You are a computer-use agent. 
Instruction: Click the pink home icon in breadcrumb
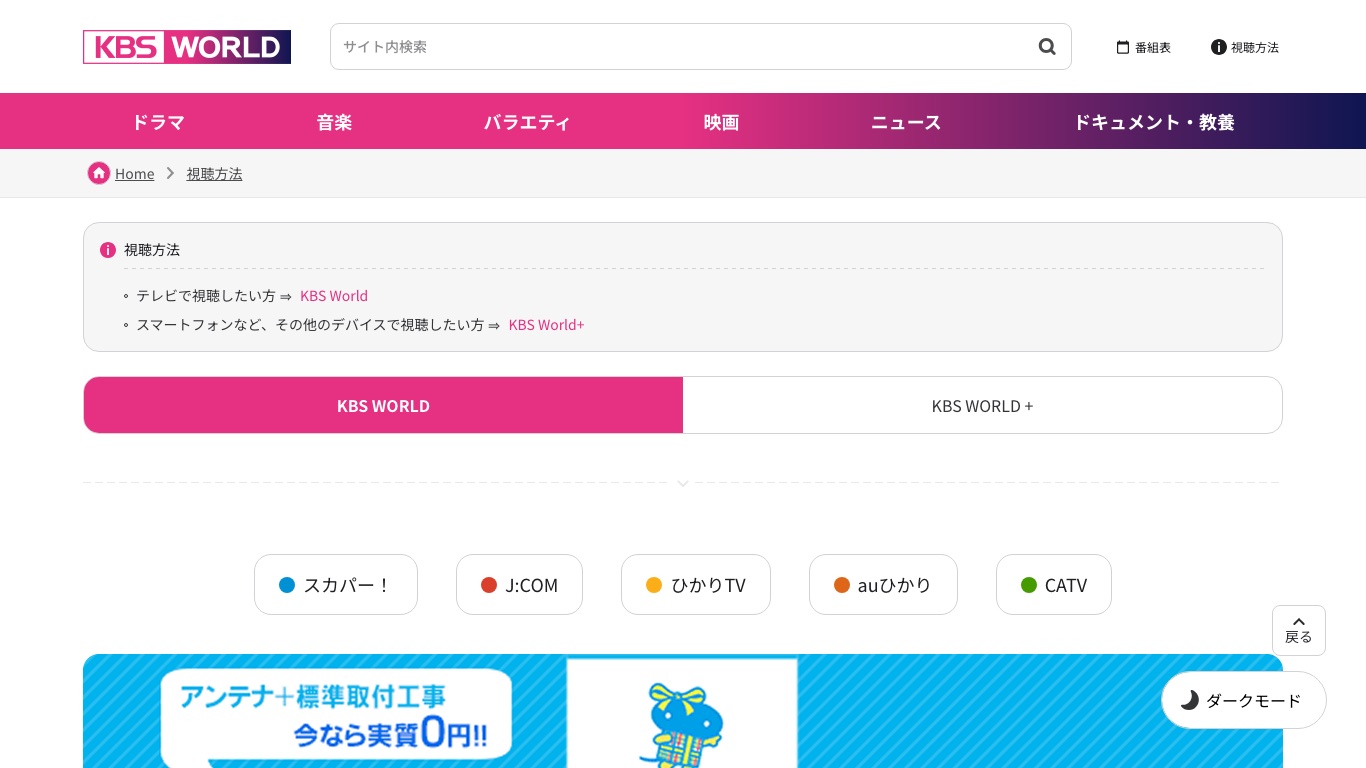click(x=98, y=173)
